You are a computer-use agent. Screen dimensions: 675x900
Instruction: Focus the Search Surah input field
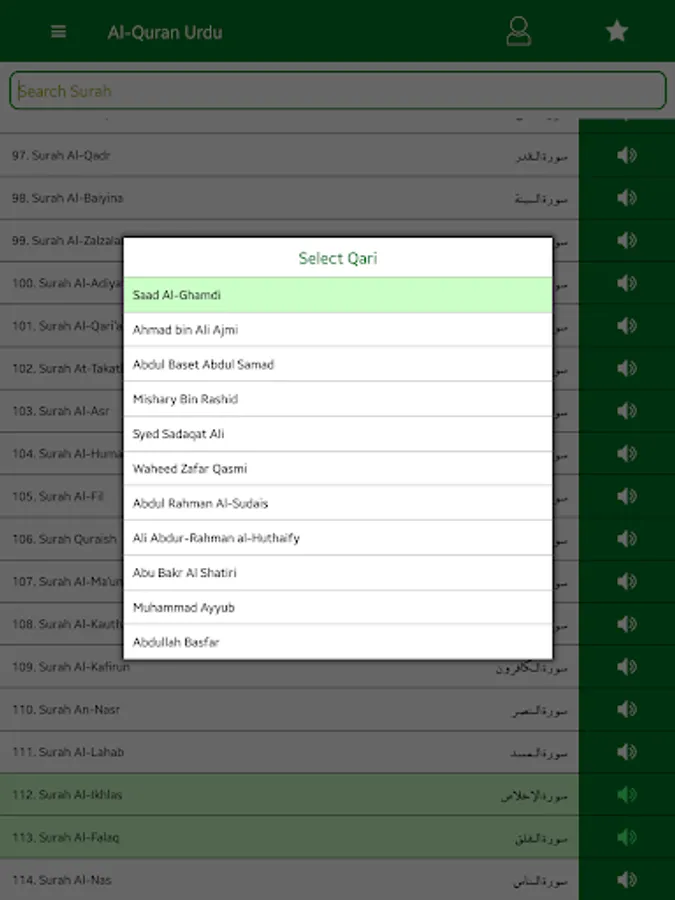click(338, 91)
